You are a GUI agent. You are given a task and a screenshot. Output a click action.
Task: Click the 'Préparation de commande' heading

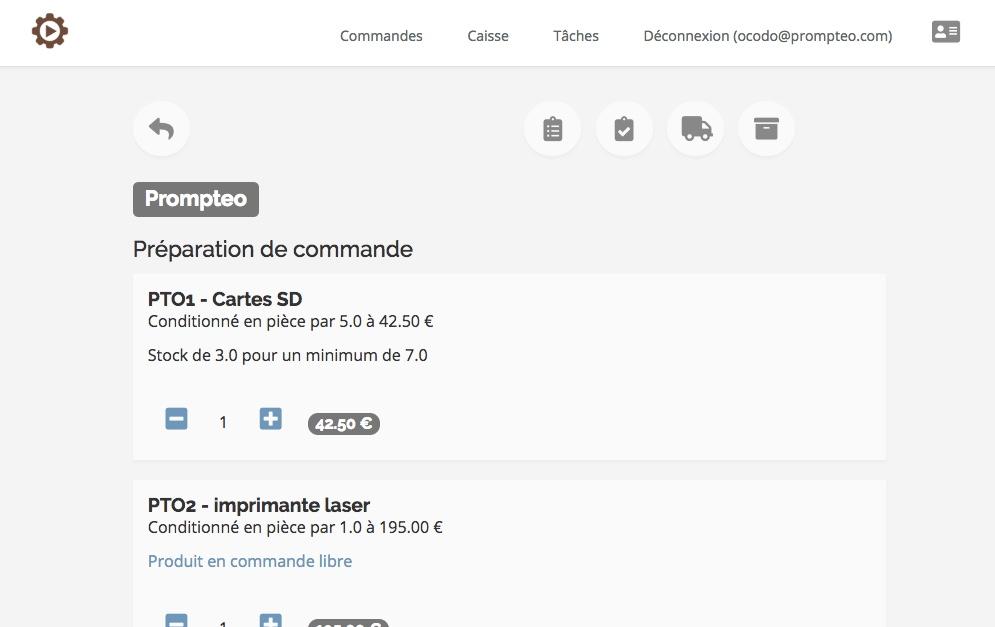pos(273,249)
